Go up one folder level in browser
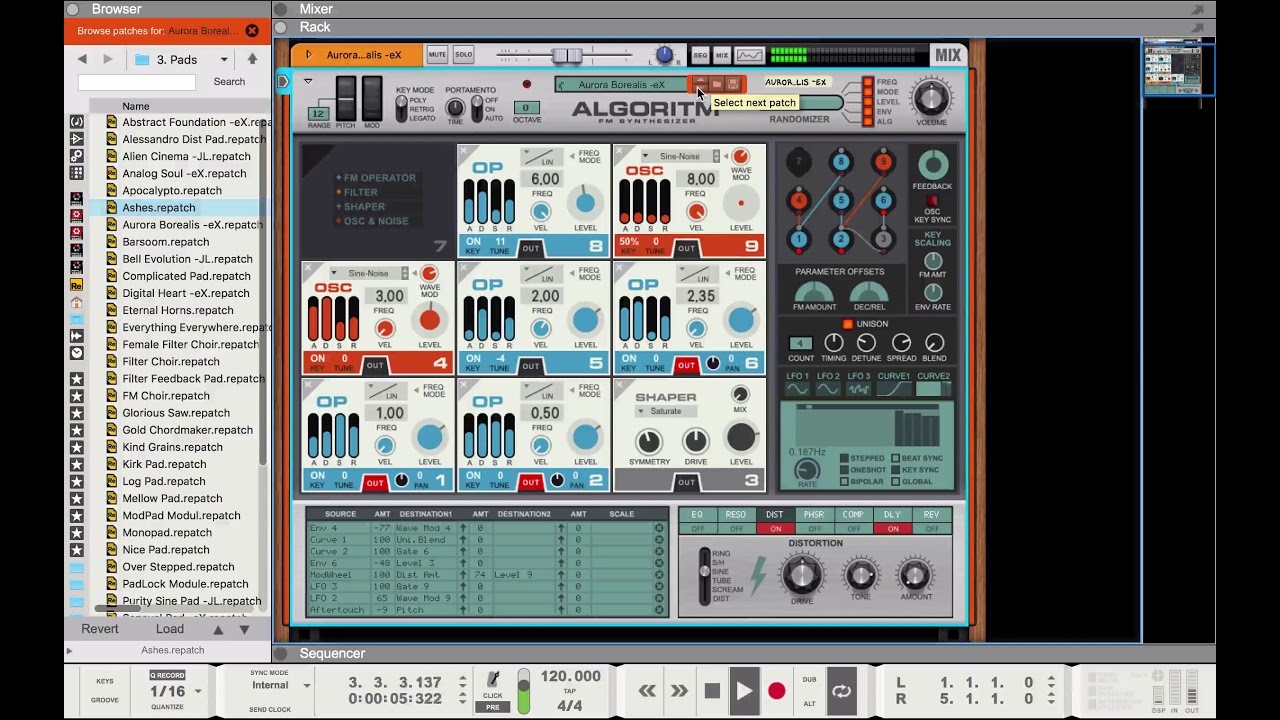 [x=252, y=60]
